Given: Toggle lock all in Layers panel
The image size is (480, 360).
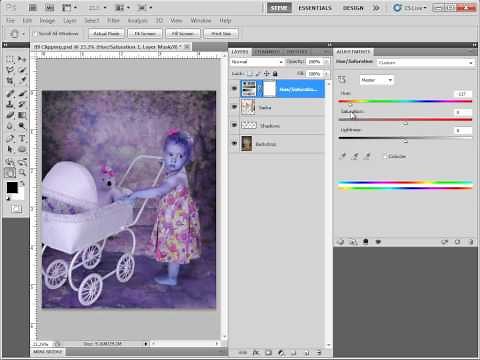Looking at the screenshot, I should [x=275, y=74].
